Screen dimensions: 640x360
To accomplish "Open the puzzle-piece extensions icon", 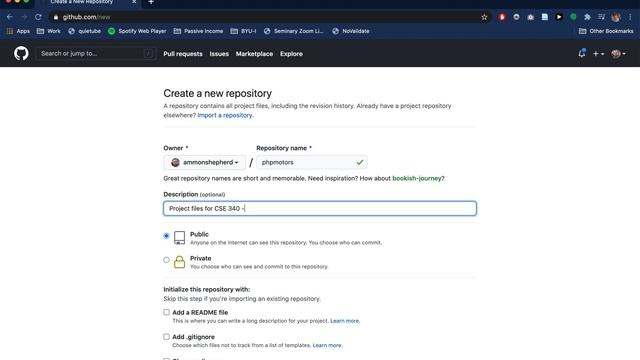I will click(587, 17).
